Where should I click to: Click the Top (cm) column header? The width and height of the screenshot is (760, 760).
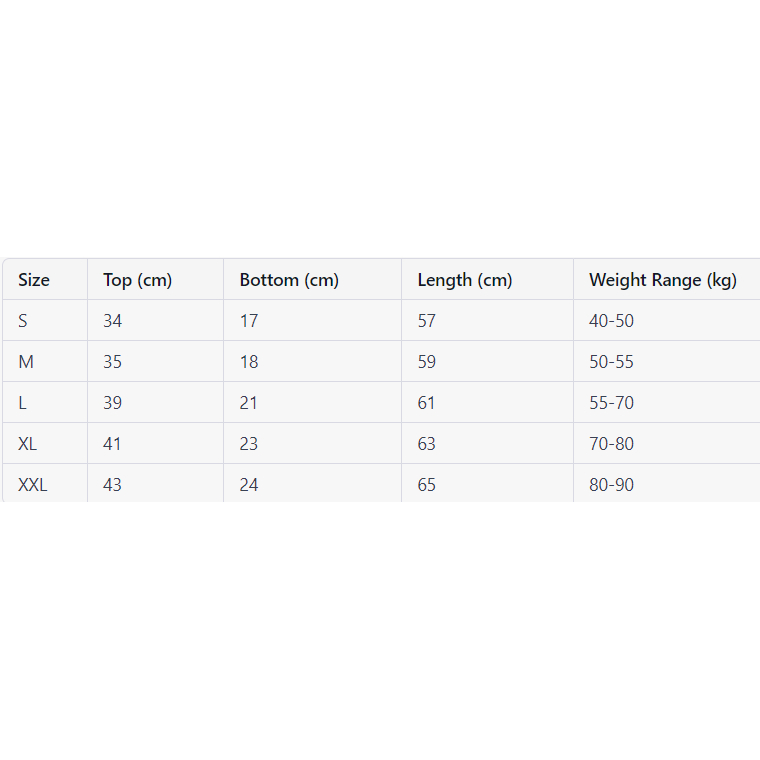pyautogui.click(x=138, y=280)
